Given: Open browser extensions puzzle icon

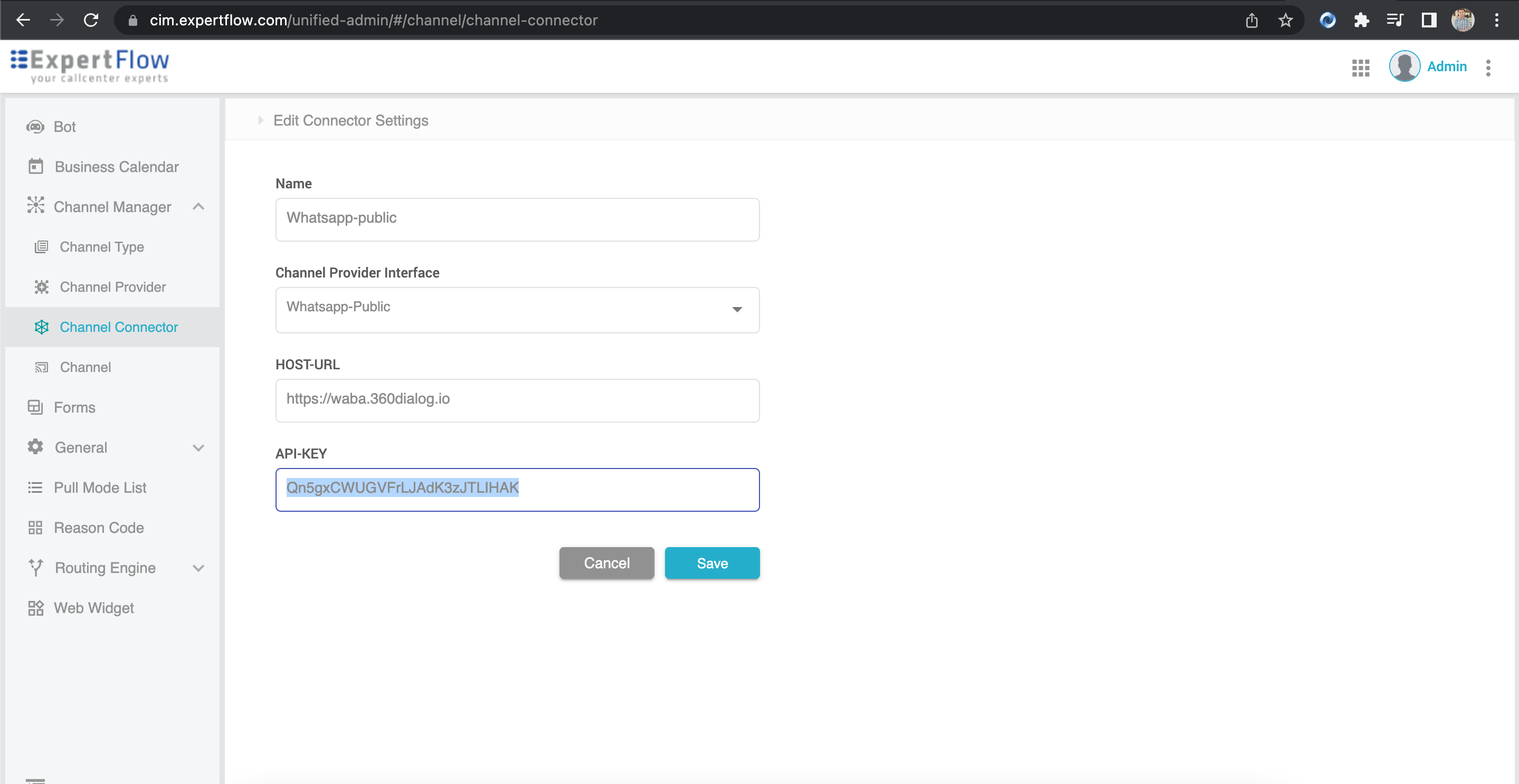Looking at the screenshot, I should click(1361, 20).
